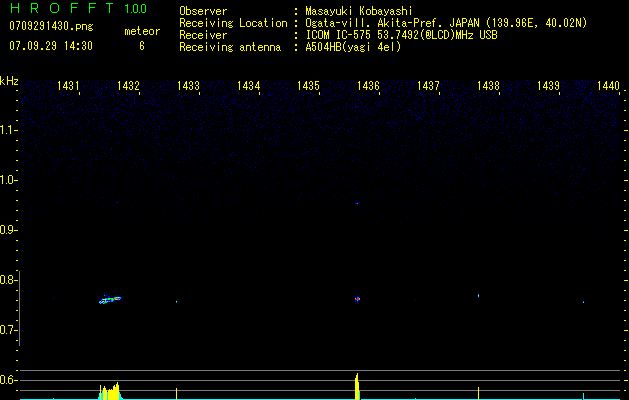The height and width of the screenshot is (400, 629).
Task: Click the 0.6 kHz frequency label
Action: [8, 380]
